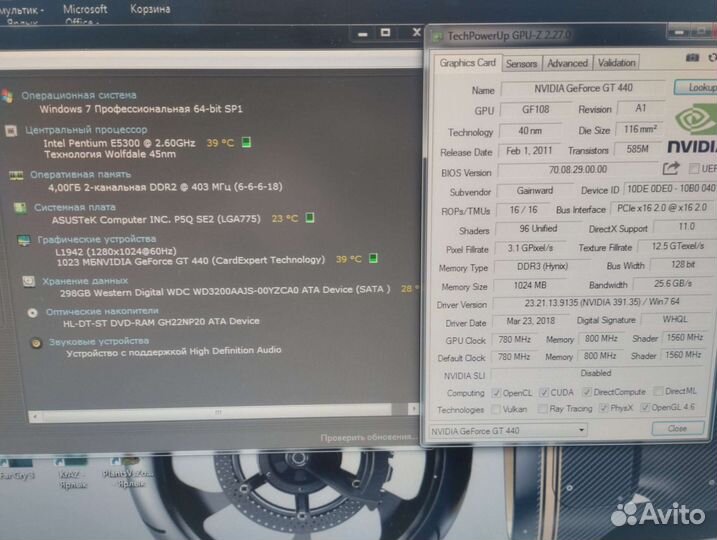
Task: Open the Звуковые устройства section
Action: point(99,342)
